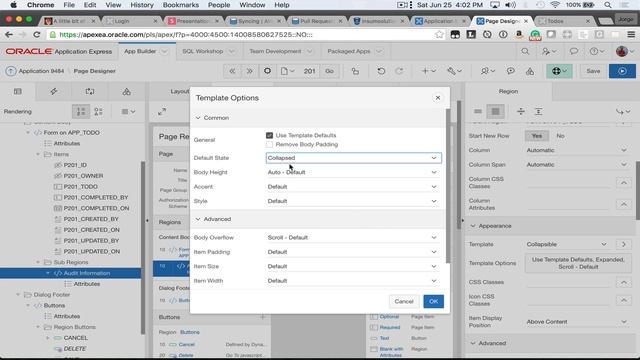Open the Processing tab icon
Image resolution: width=640 pixels, height=360 pixels.
[90, 91]
